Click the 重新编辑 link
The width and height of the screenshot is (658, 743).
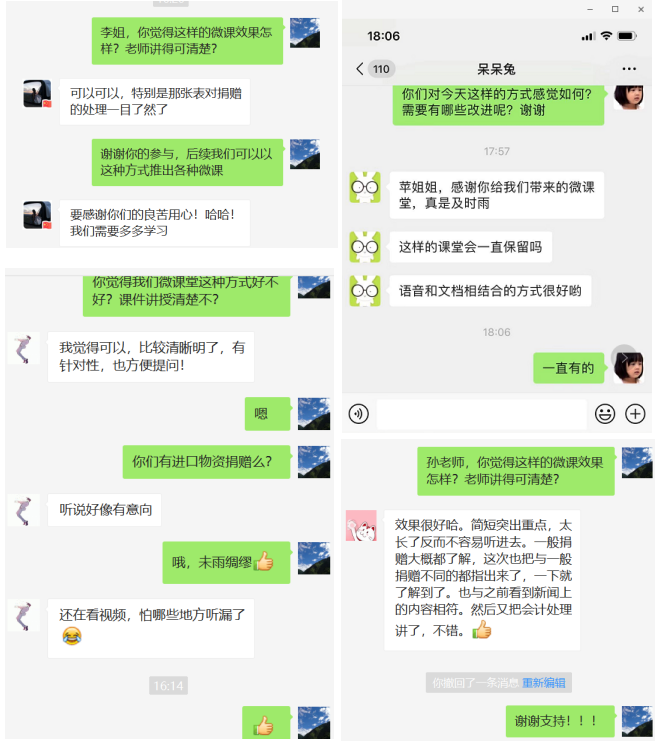pos(544,683)
